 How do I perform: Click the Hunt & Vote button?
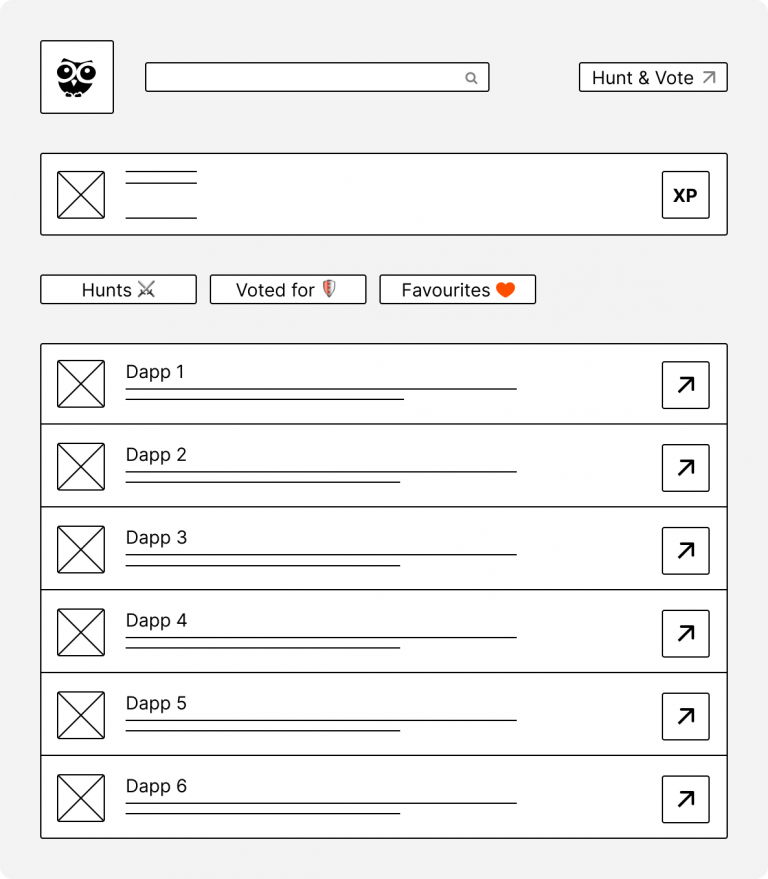(653, 77)
